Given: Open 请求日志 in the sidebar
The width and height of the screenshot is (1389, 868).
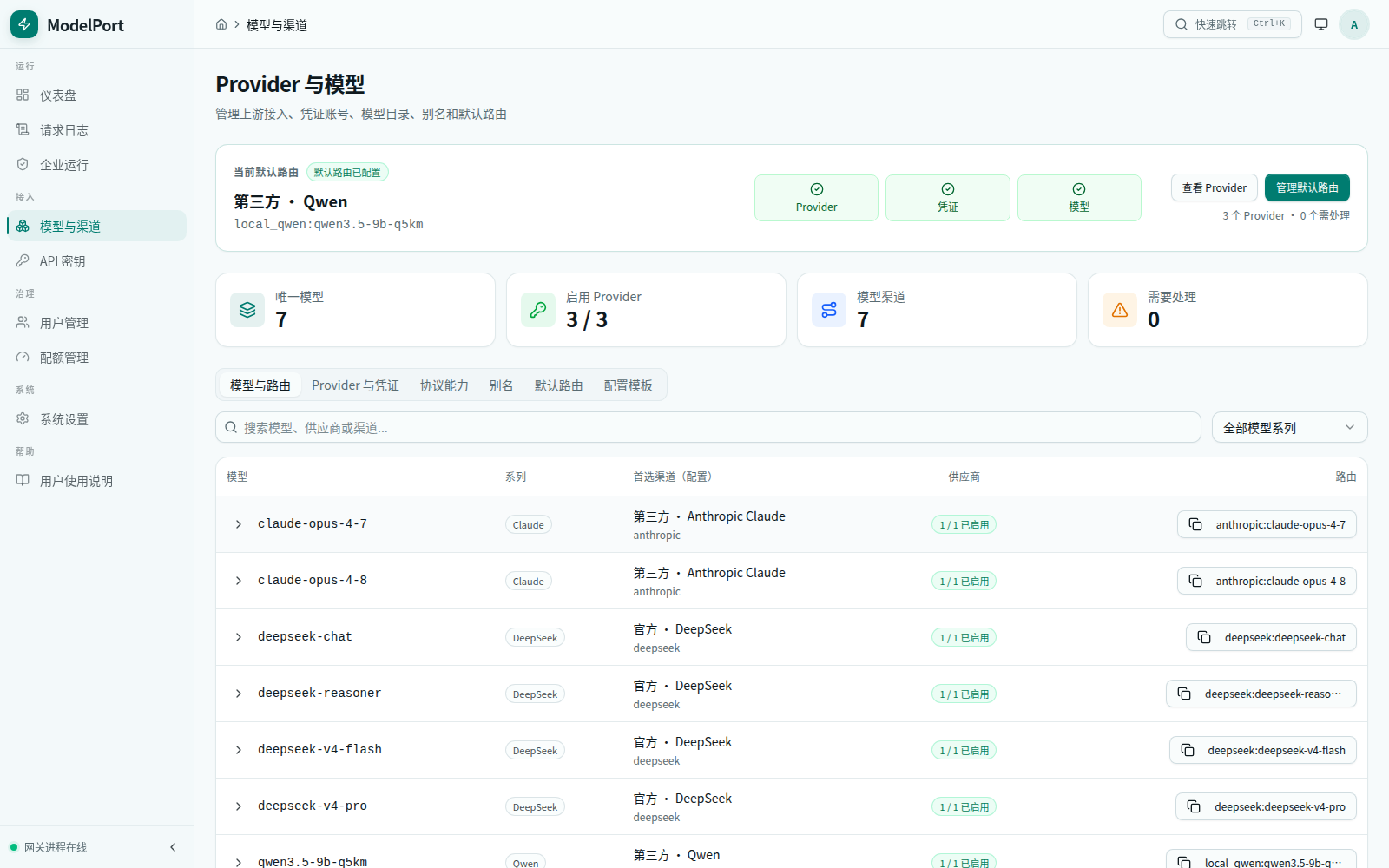Looking at the screenshot, I should click(x=96, y=129).
